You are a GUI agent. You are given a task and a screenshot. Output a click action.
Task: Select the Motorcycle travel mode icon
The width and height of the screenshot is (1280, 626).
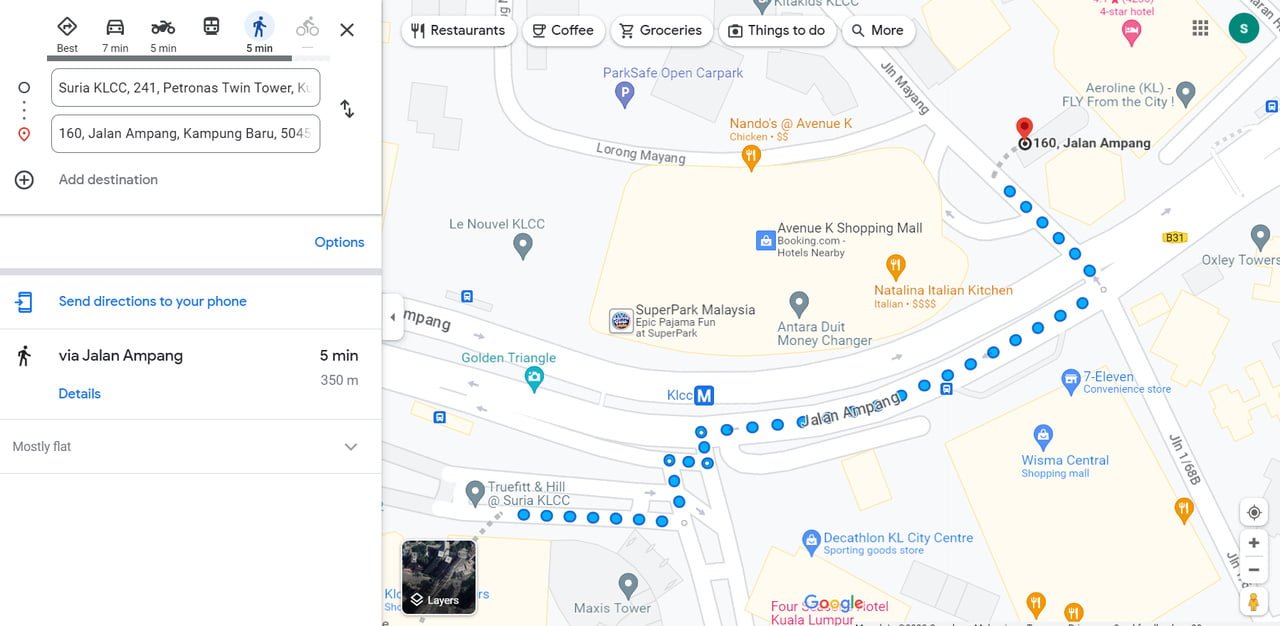163,27
